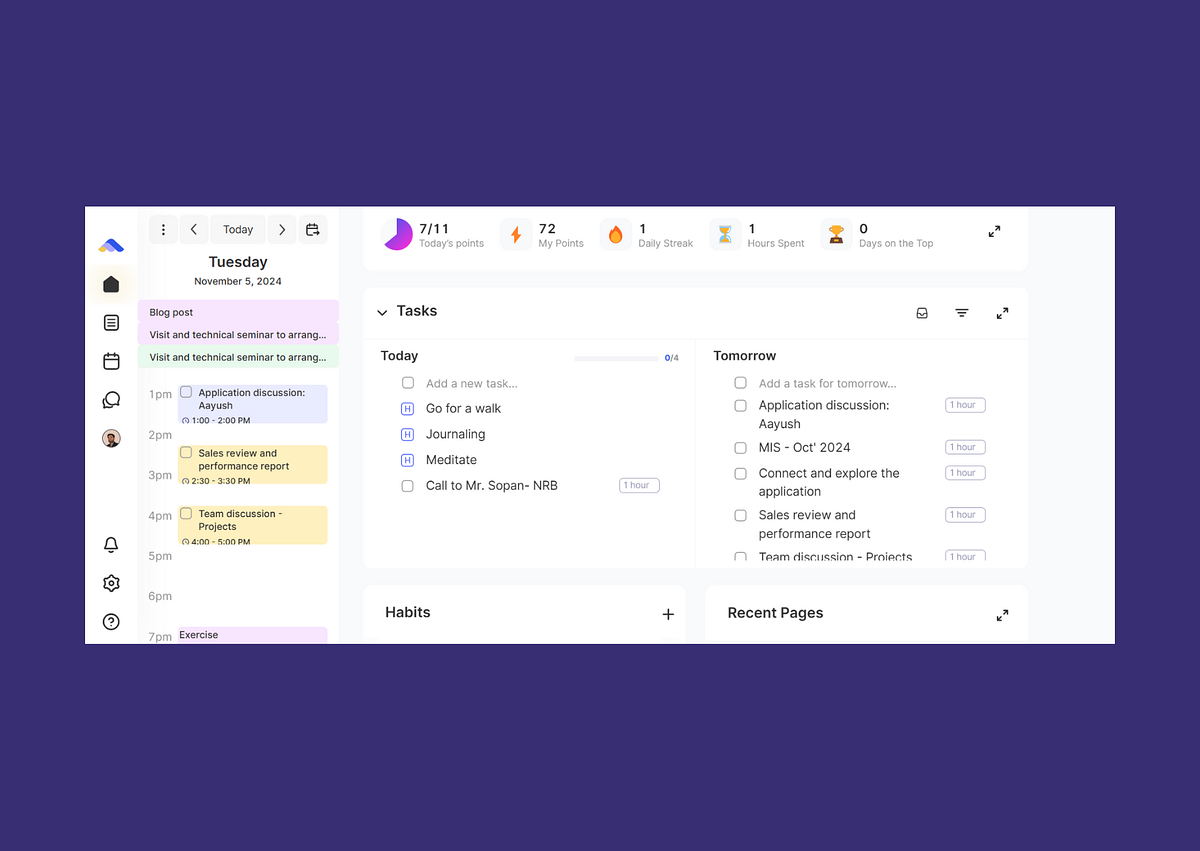Open 1 hour tag on Connect and explore
The width and height of the screenshot is (1200, 851).
965,473
